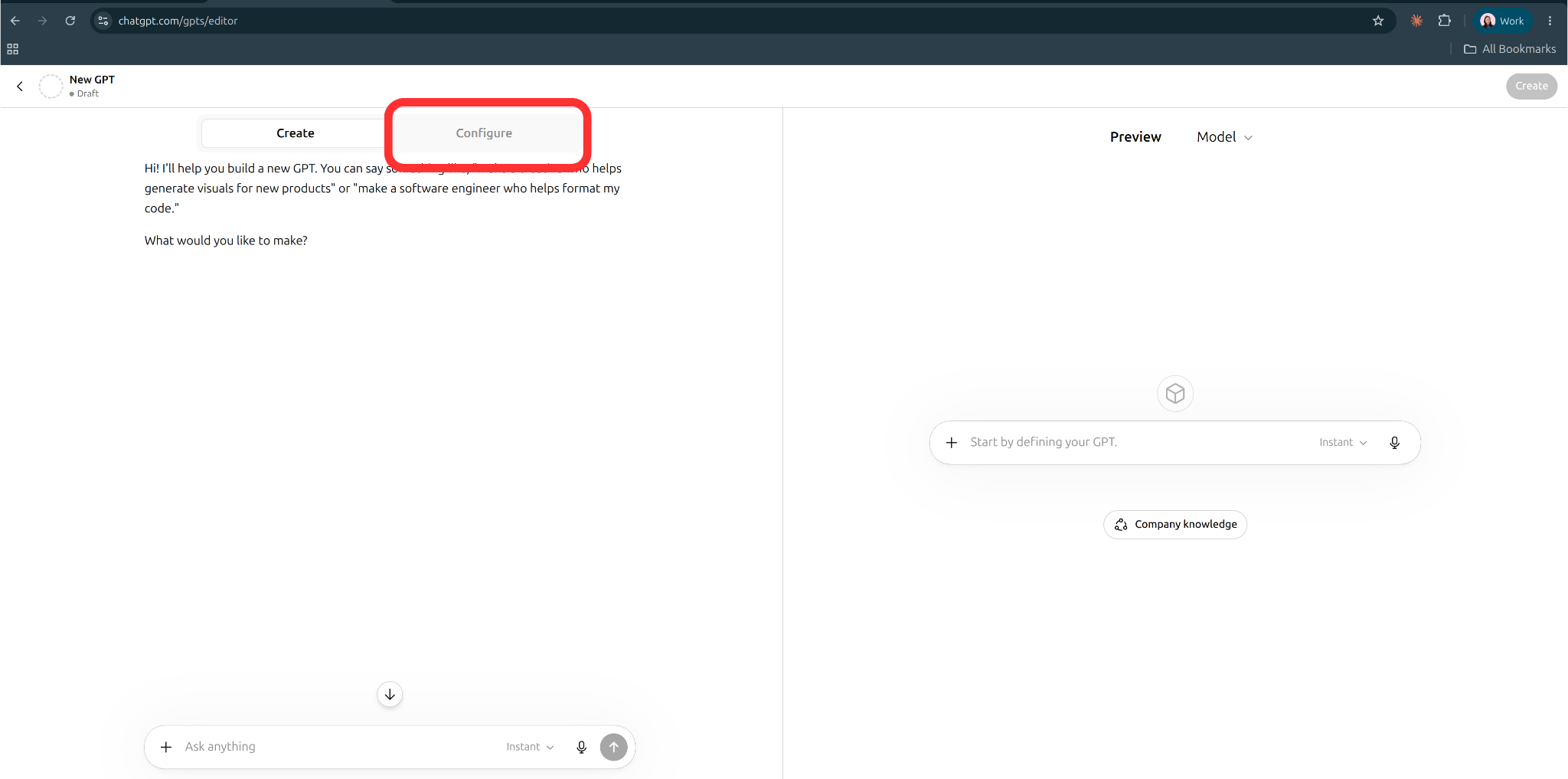
Task: Bookmark this page with the star
Action: (x=1378, y=21)
